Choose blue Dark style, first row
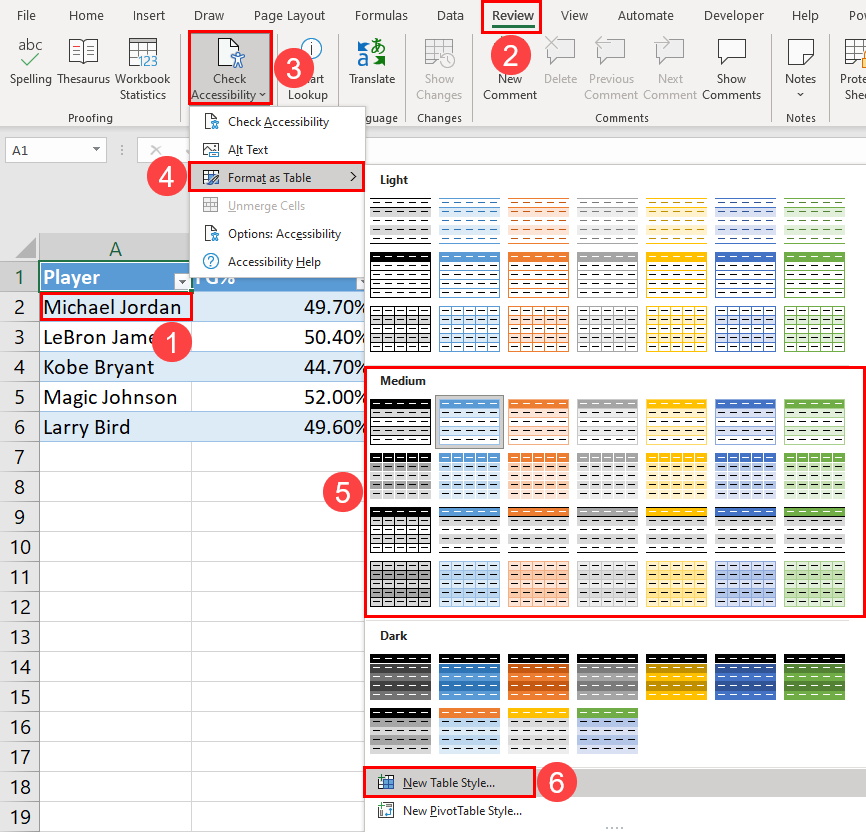This screenshot has width=866, height=832. pyautogui.click(x=469, y=677)
